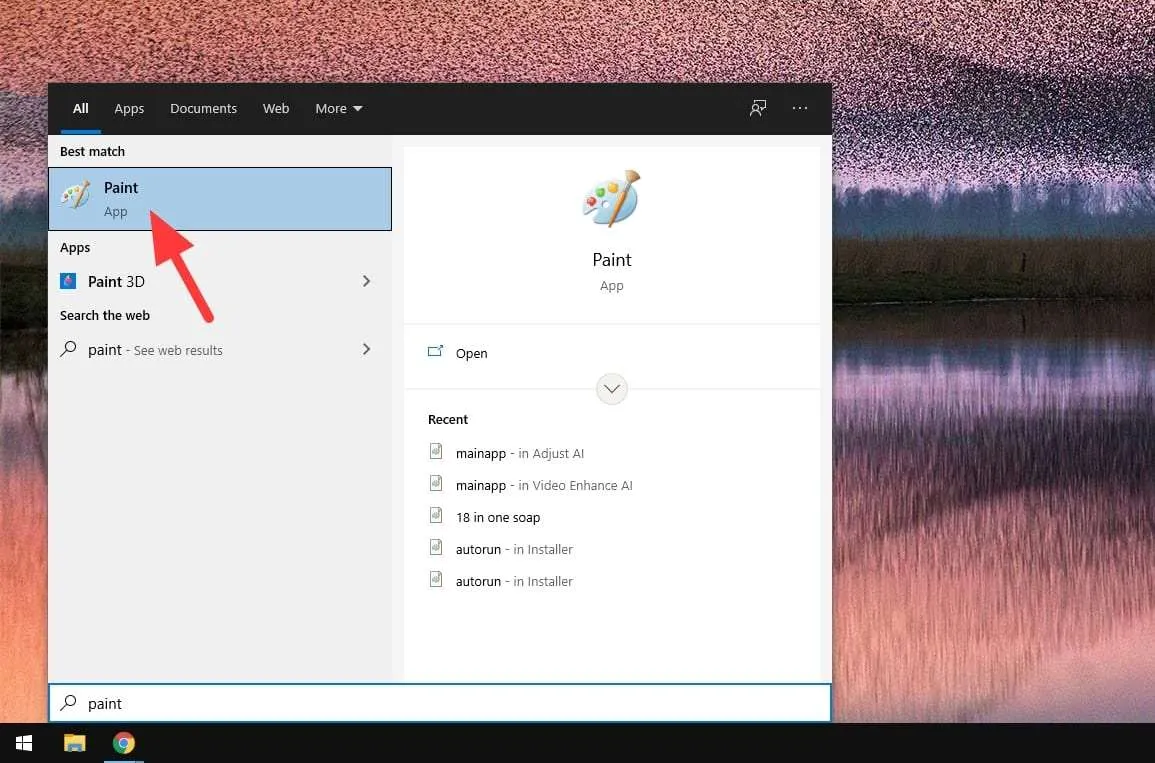
Task: Click the web search magnifier icon beside paint
Action: (69, 349)
